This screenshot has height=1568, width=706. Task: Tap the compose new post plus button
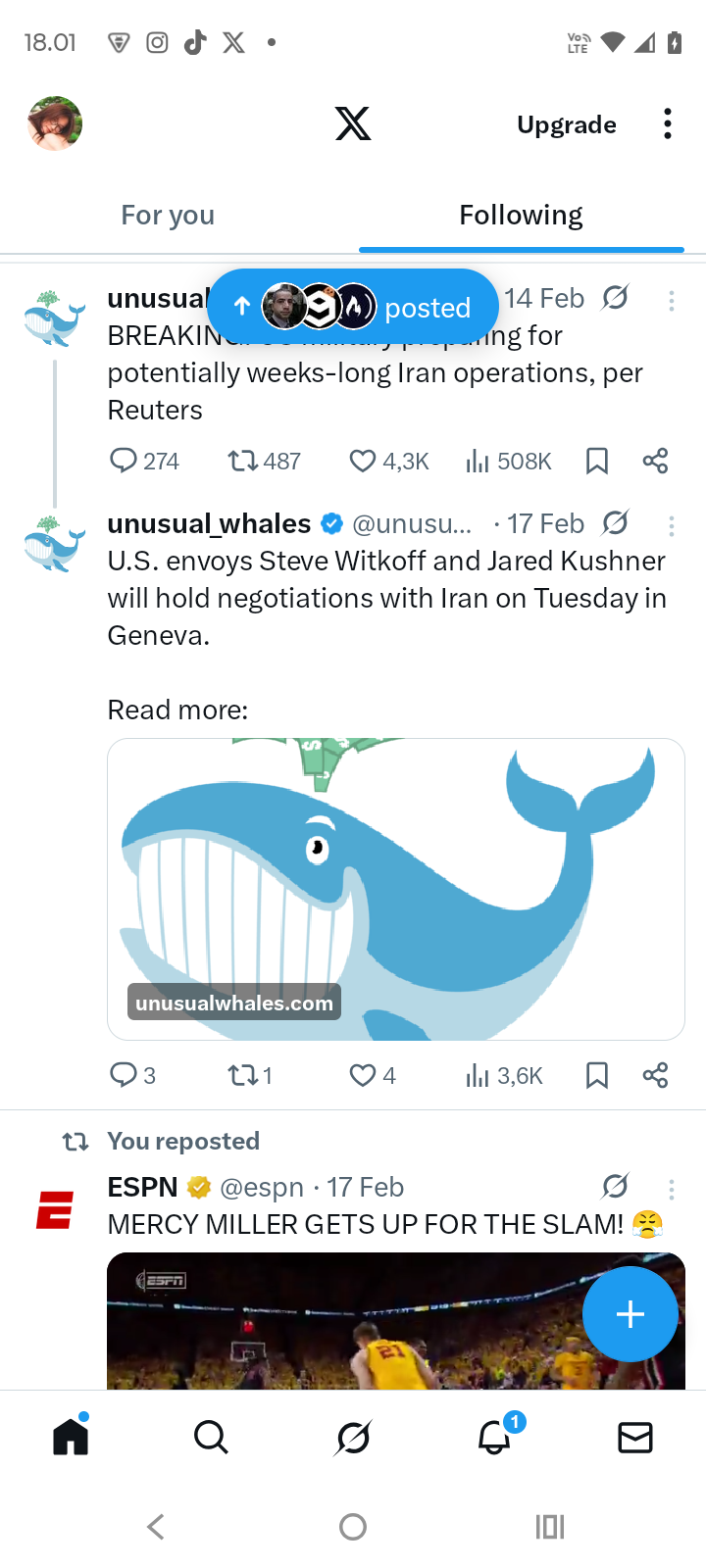[630, 1314]
